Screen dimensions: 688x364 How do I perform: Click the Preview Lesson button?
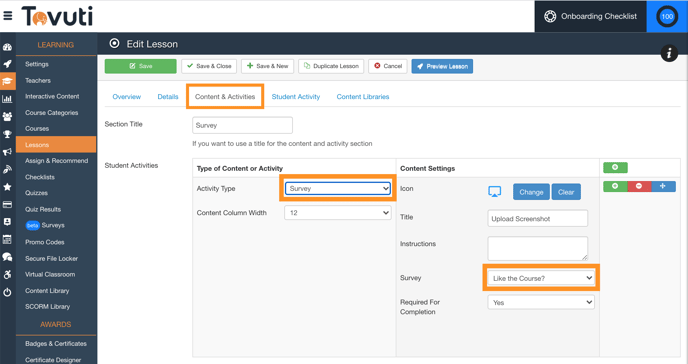[x=442, y=66]
